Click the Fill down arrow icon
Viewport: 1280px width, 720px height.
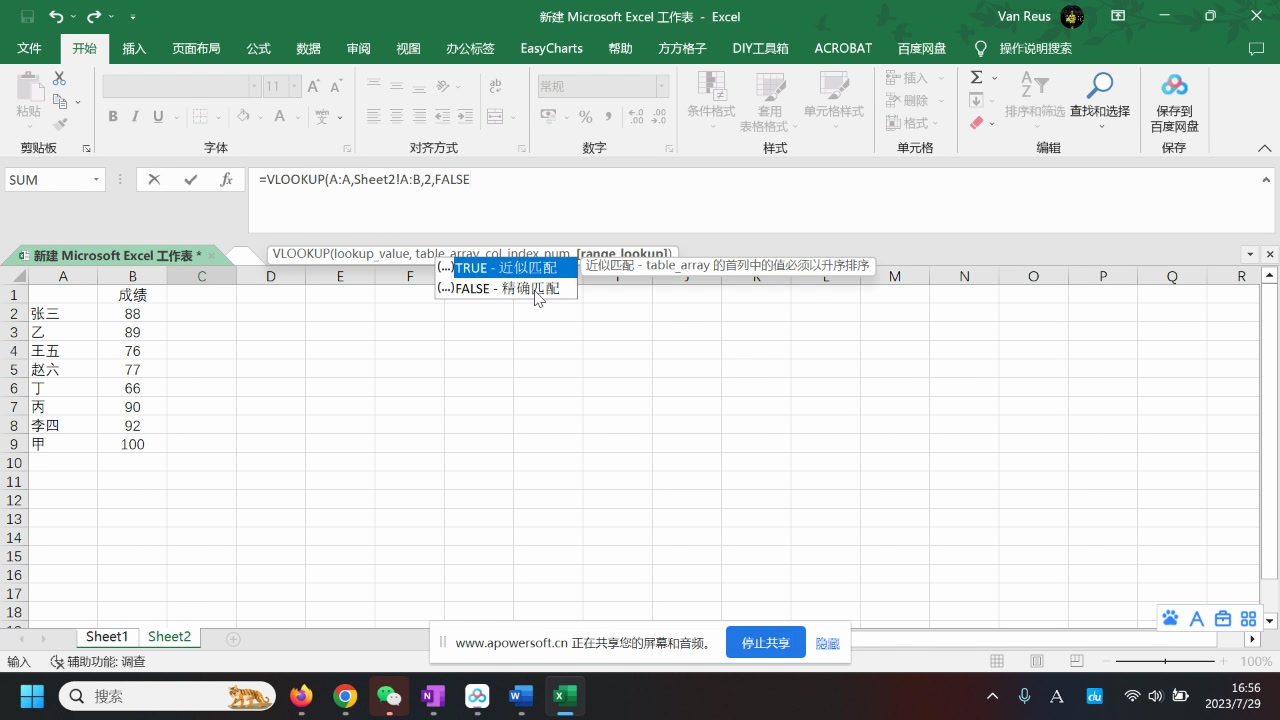click(x=977, y=100)
